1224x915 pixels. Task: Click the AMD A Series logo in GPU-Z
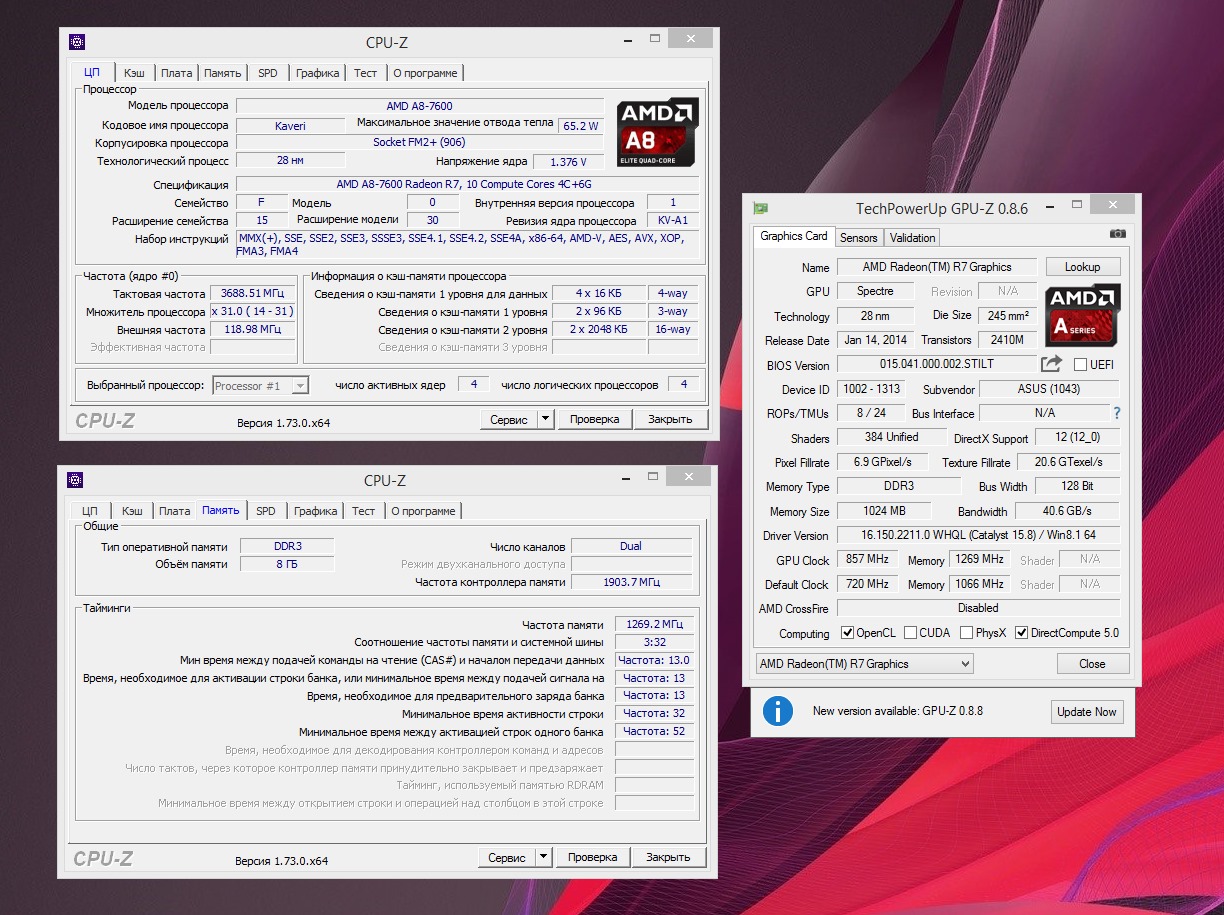[1083, 315]
